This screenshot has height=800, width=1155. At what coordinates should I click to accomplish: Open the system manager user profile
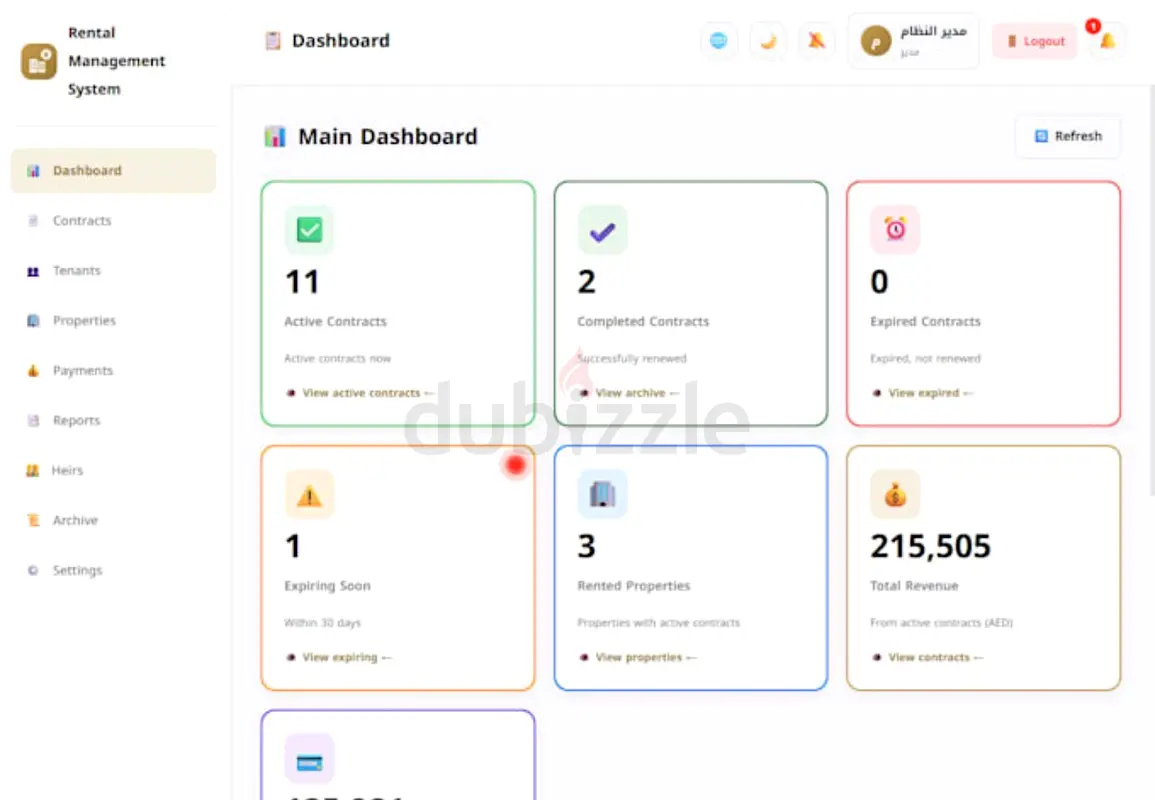pos(913,41)
